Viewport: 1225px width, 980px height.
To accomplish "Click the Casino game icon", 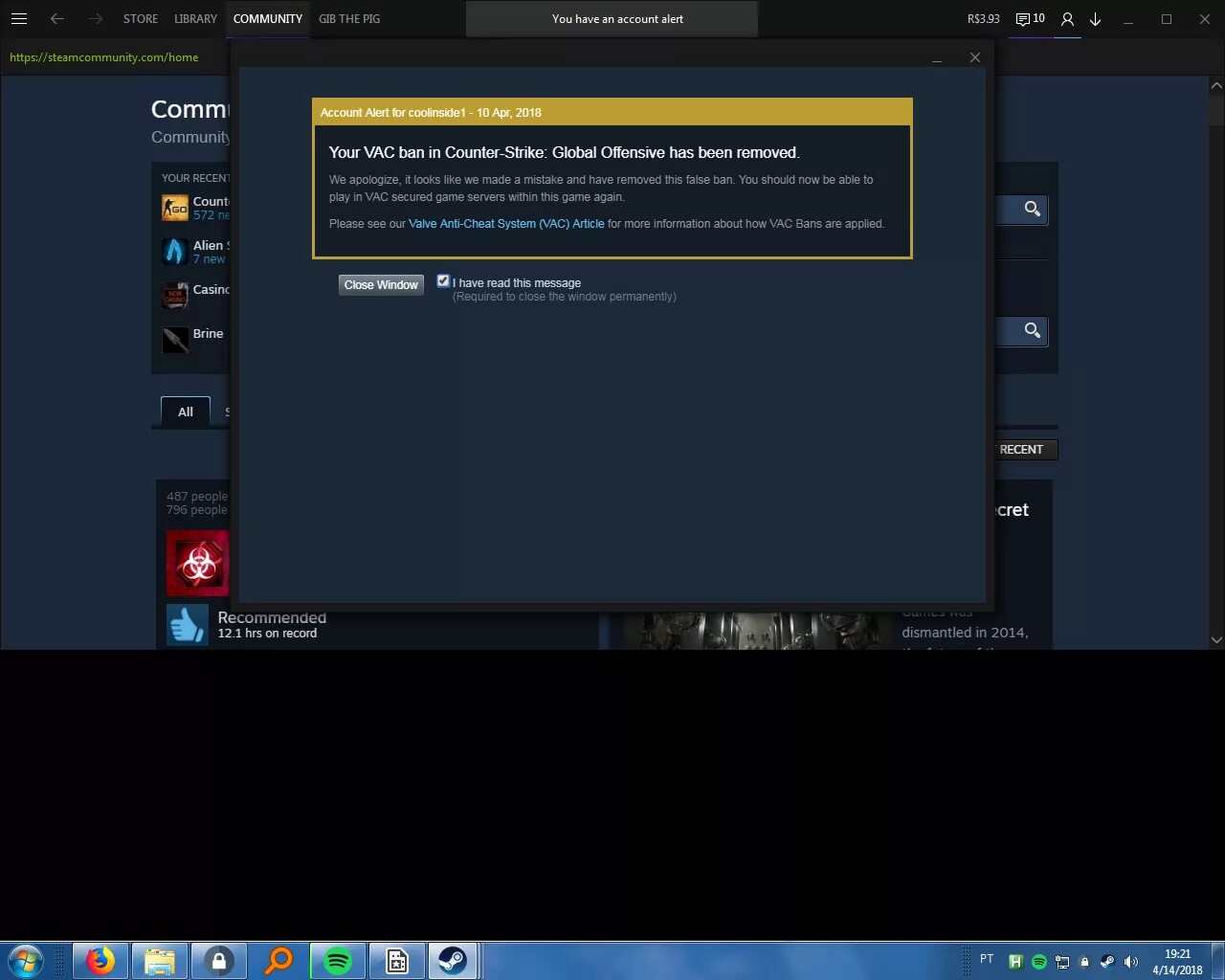I will click(x=175, y=296).
